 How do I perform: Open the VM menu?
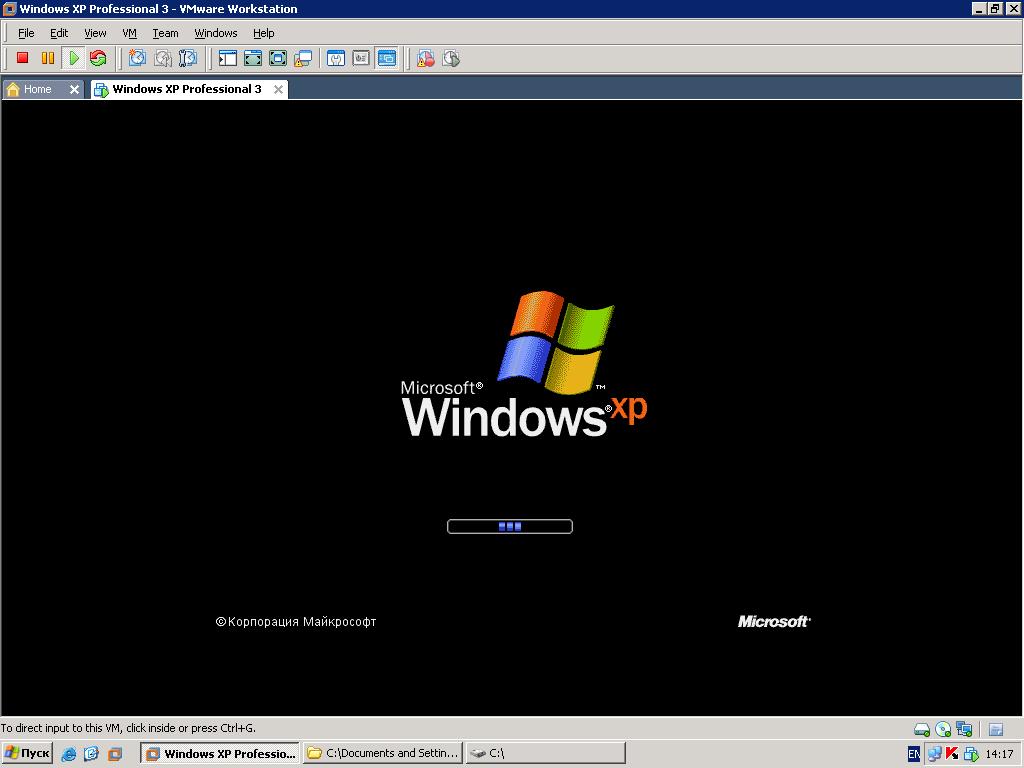(129, 33)
